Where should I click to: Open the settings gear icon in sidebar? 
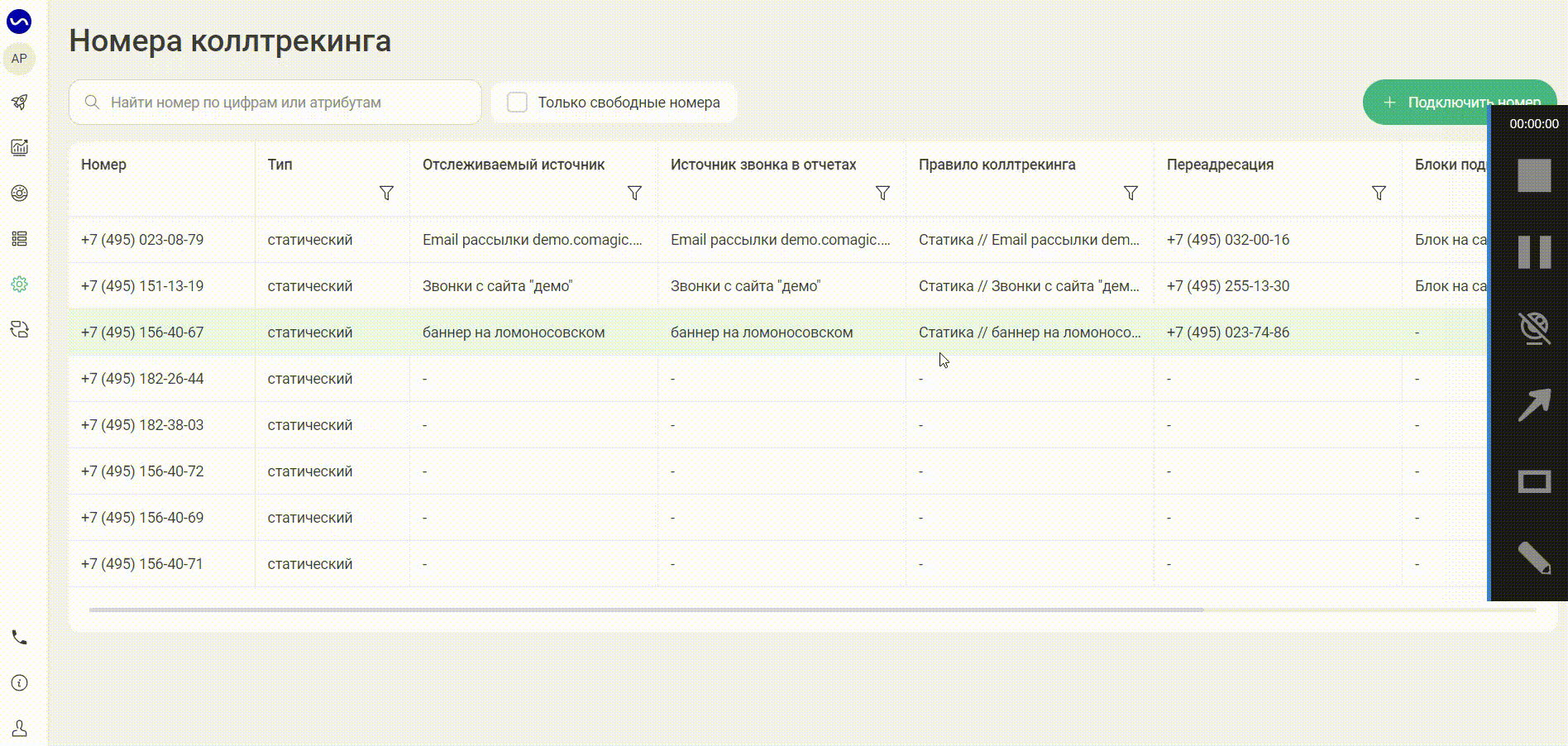19,284
